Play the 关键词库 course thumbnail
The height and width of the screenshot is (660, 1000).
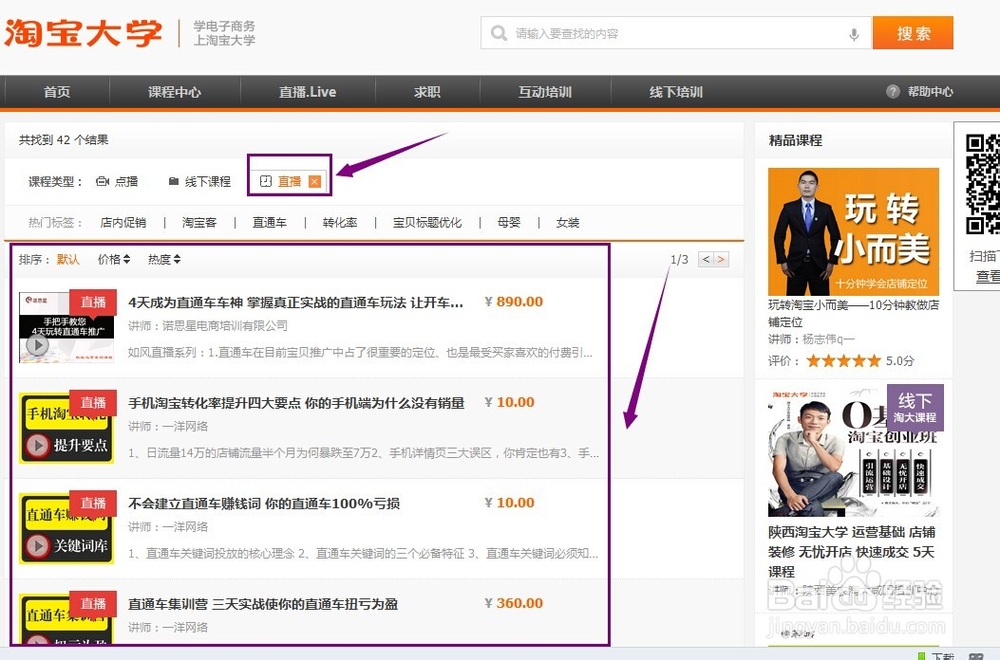[x=66, y=529]
